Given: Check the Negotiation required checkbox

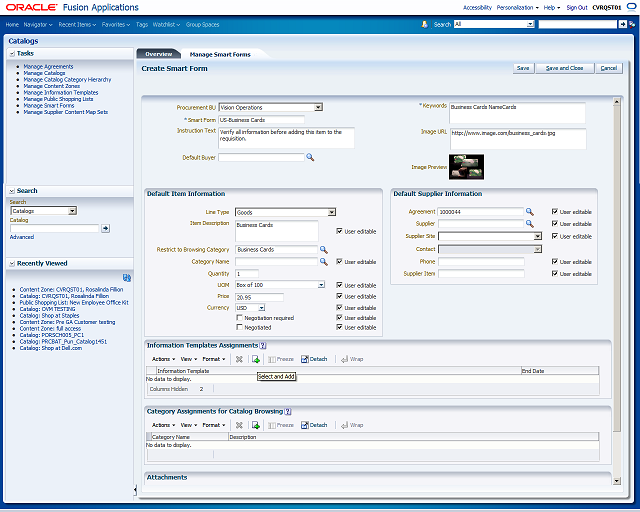Looking at the screenshot, I should [x=240, y=318].
